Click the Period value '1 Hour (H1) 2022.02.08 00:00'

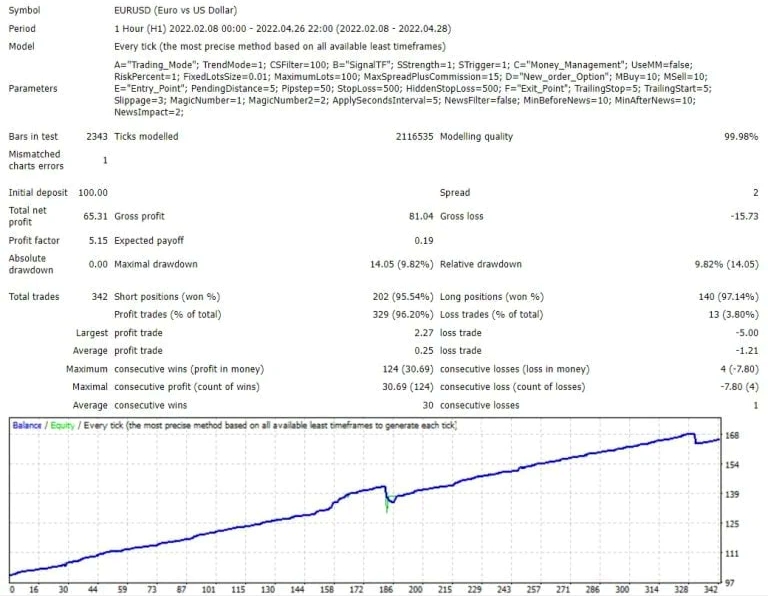(x=180, y=28)
